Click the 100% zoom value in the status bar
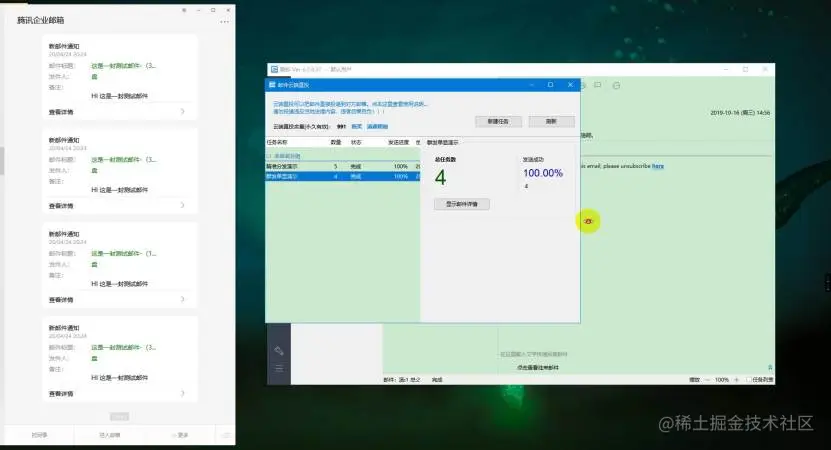The width and height of the screenshot is (831, 450). pyautogui.click(x=722, y=380)
